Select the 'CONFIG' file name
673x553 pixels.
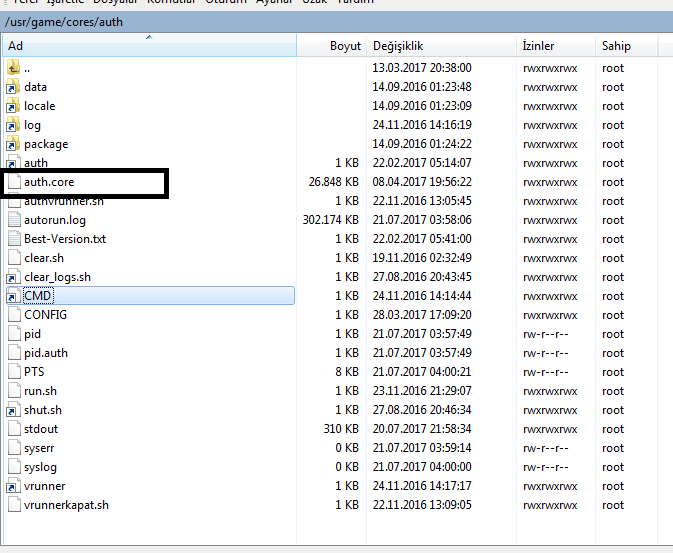[x=45, y=315]
